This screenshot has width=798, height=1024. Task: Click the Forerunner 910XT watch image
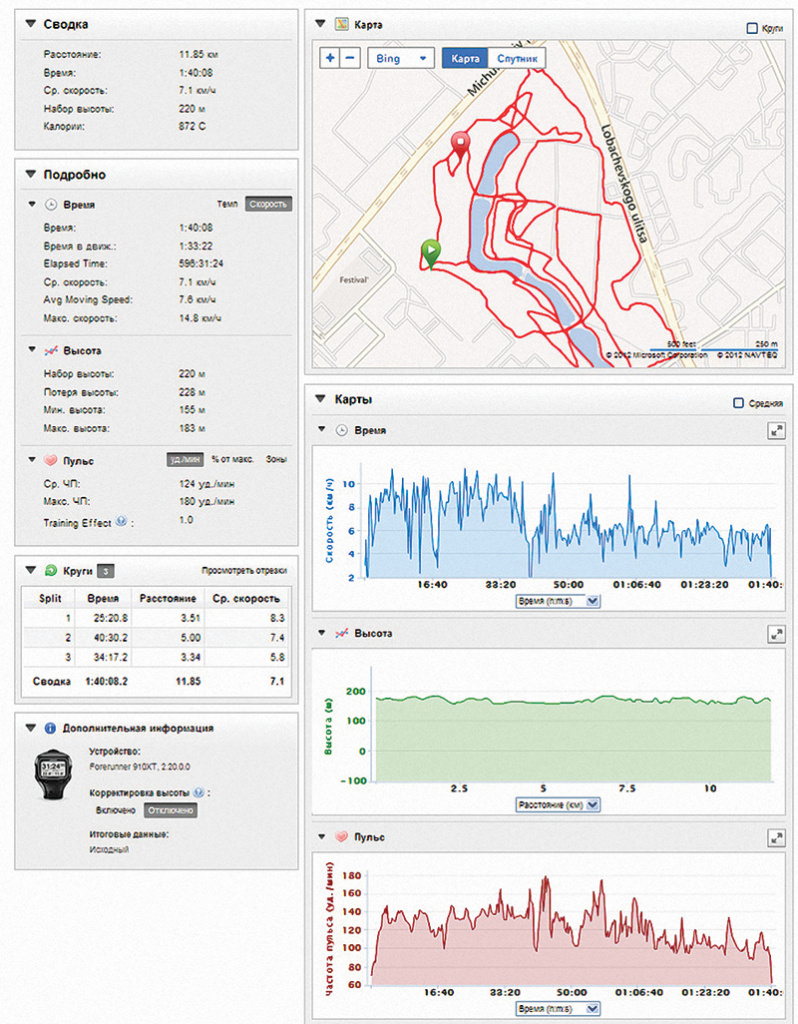(x=55, y=775)
